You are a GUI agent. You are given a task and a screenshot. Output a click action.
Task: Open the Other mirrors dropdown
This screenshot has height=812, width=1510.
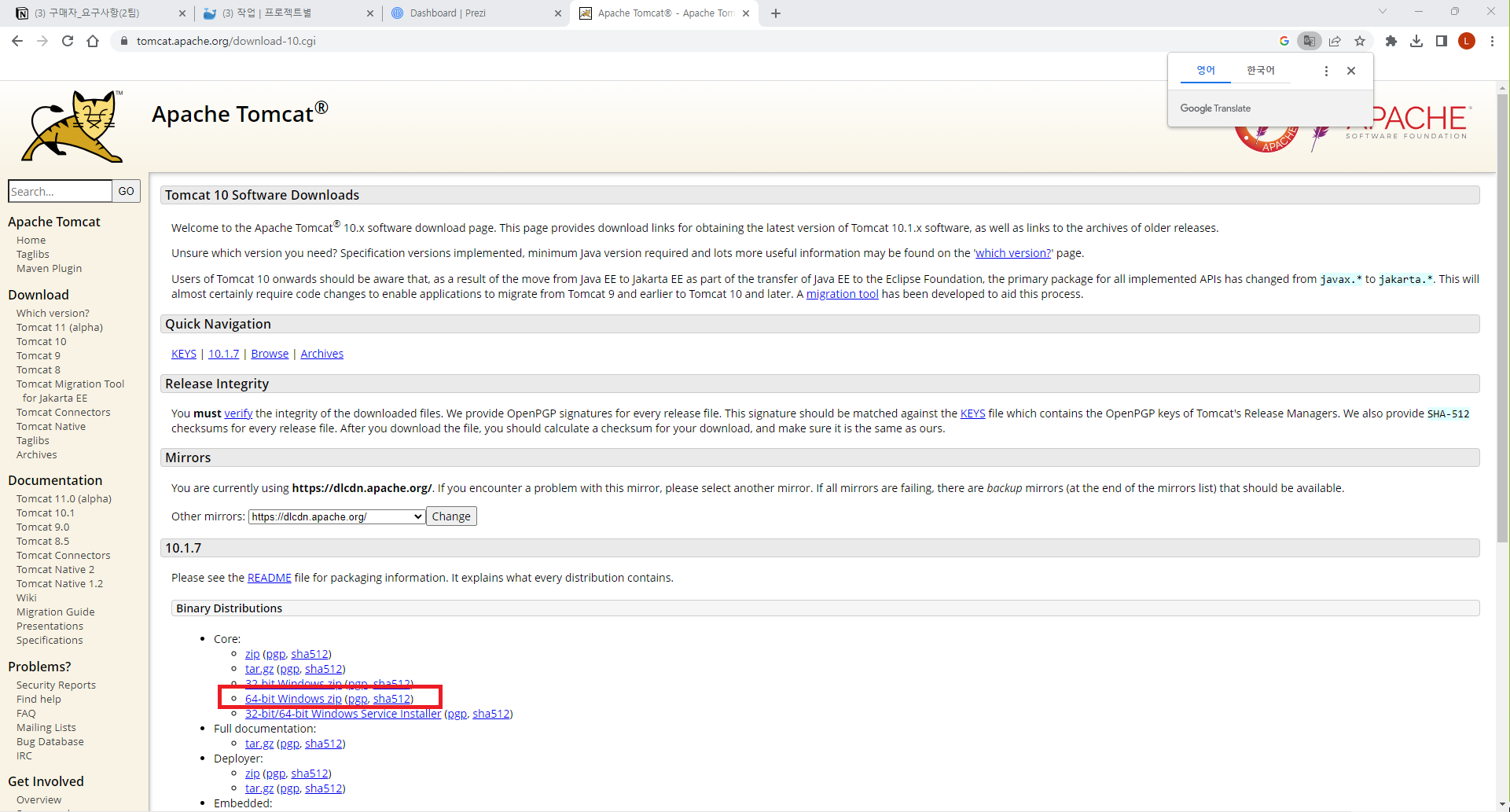tap(336, 516)
